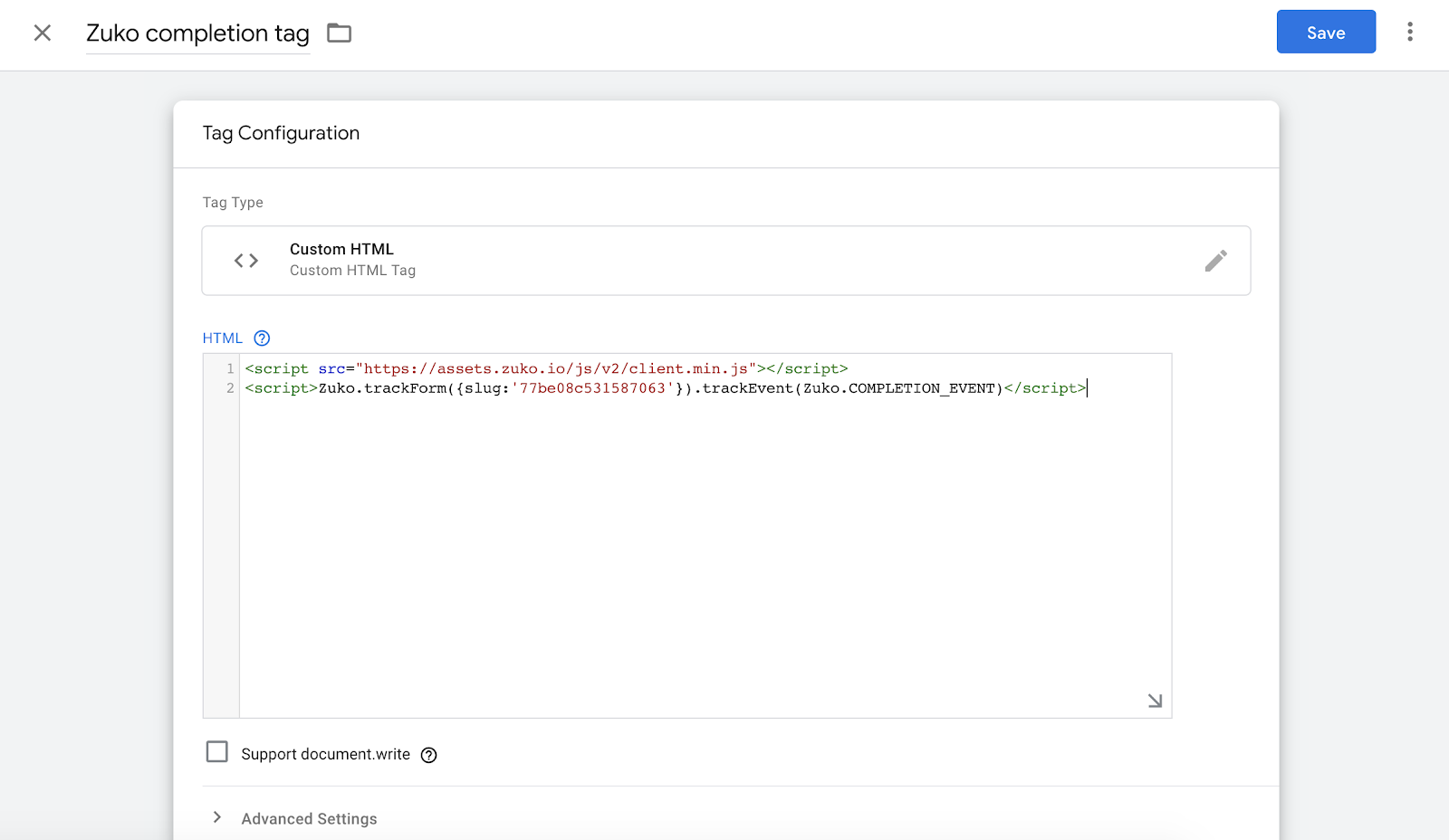Click the Advanced Settings chevron

coord(217,817)
